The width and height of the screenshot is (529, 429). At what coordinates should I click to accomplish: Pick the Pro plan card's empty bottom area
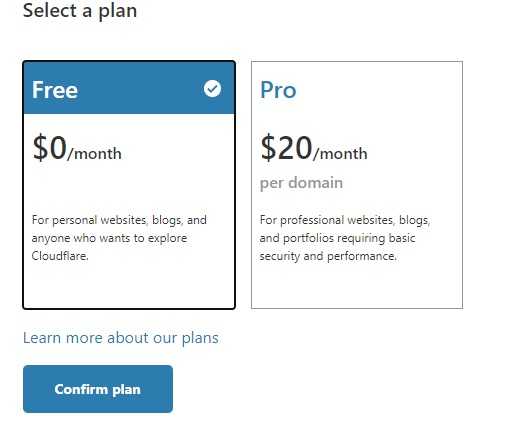coord(357,285)
